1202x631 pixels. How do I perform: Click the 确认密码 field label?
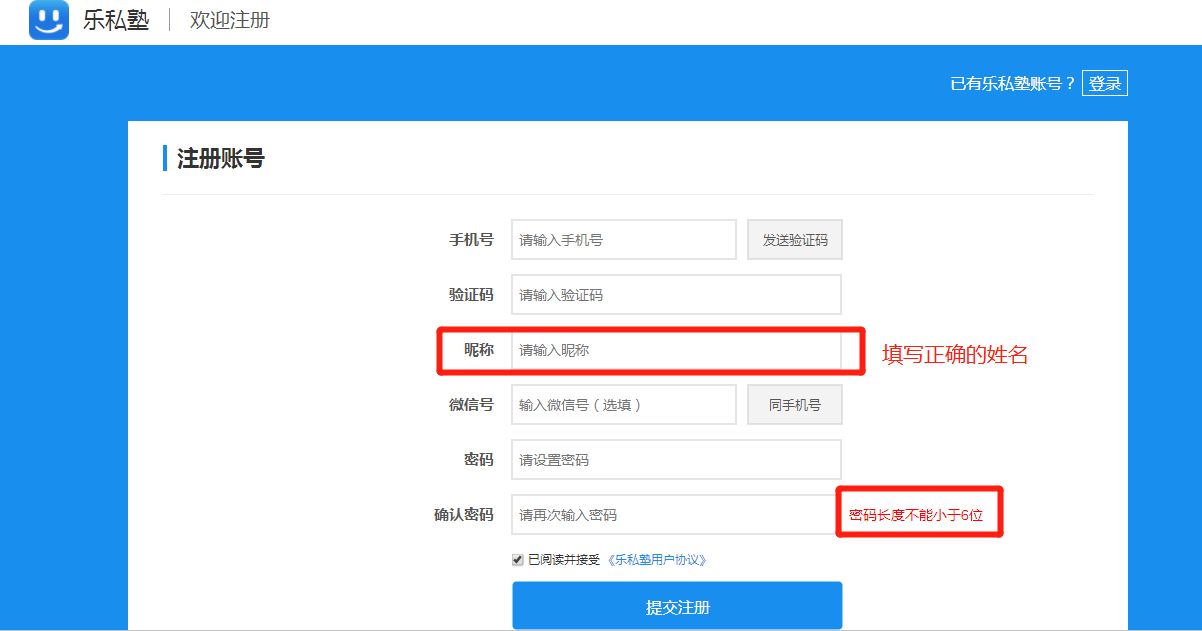click(464, 515)
